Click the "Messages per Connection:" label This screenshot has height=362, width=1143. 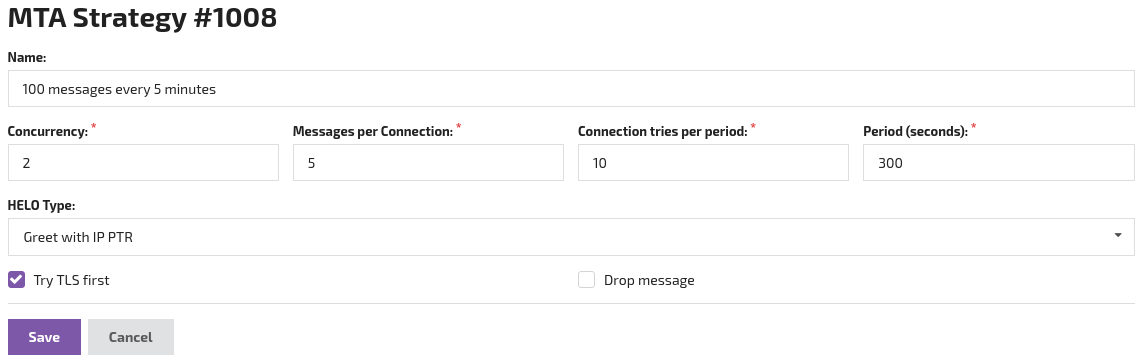coord(373,132)
